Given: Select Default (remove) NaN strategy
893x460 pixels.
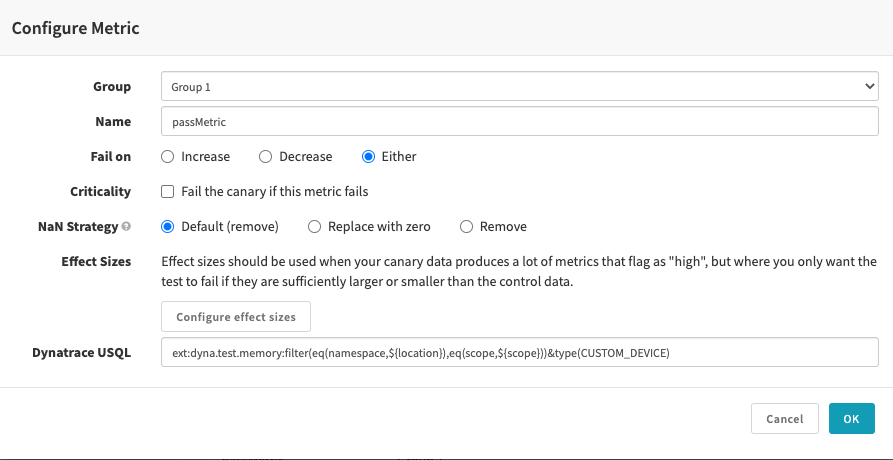Looking at the screenshot, I should coord(168,227).
